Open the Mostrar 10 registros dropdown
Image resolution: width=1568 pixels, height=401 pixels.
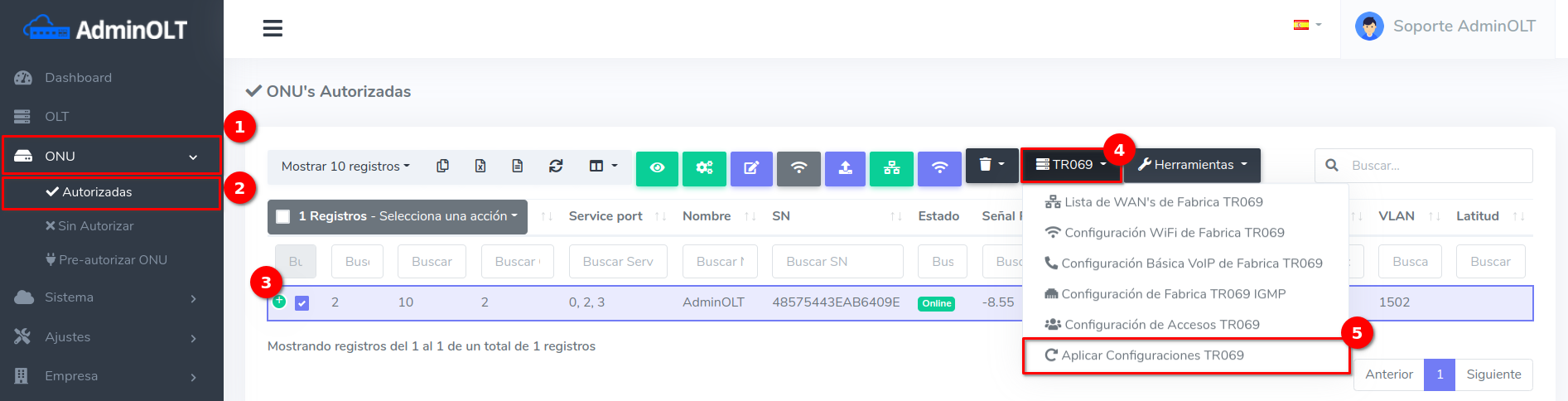point(345,166)
